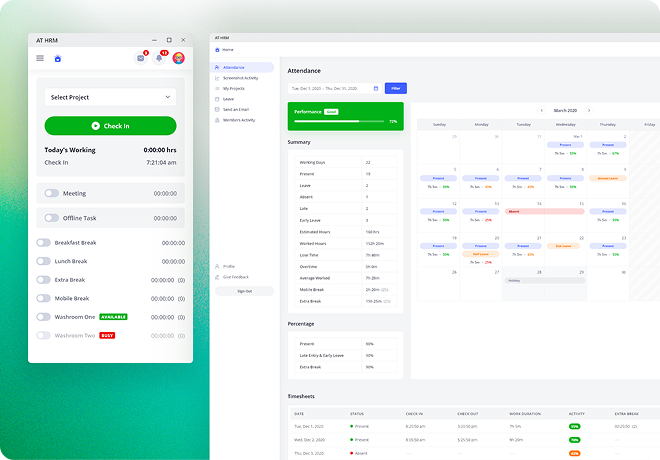This screenshot has height=460, width=660.
Task: Minimize the AT HRM tracker window
Action: pyautogui.click(x=154, y=40)
